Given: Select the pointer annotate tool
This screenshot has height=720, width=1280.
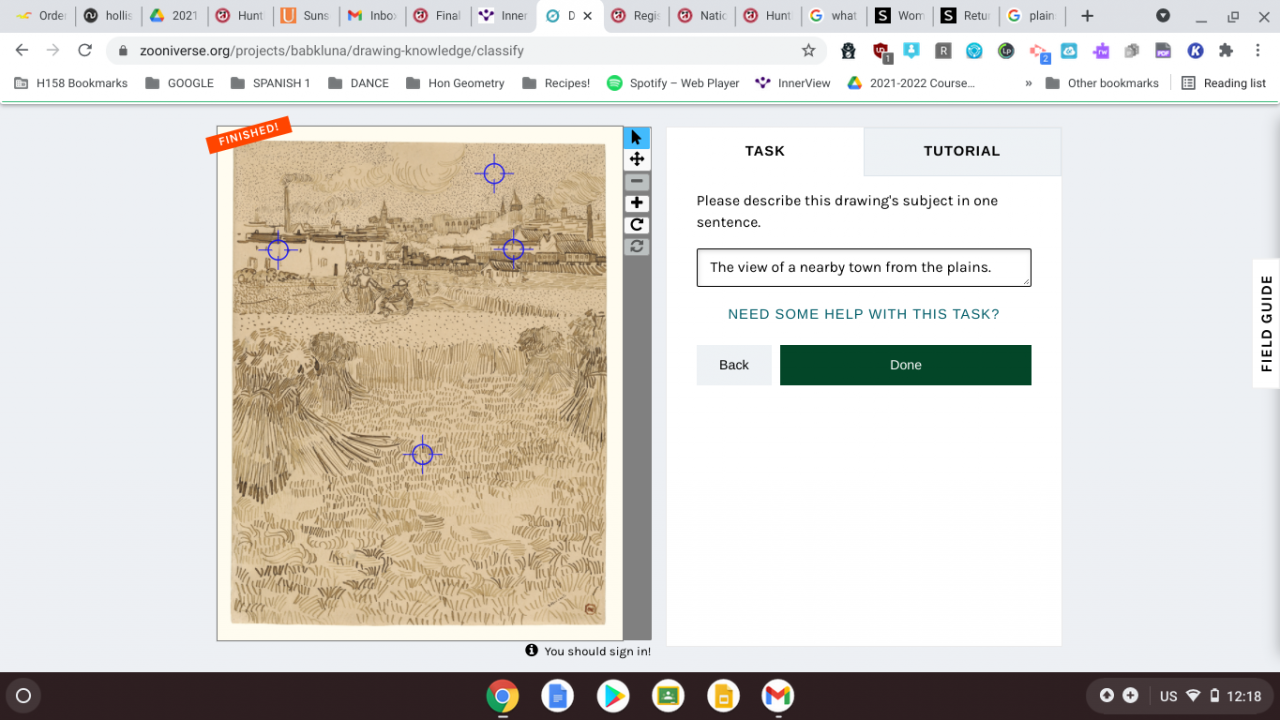Looking at the screenshot, I should coord(636,138).
